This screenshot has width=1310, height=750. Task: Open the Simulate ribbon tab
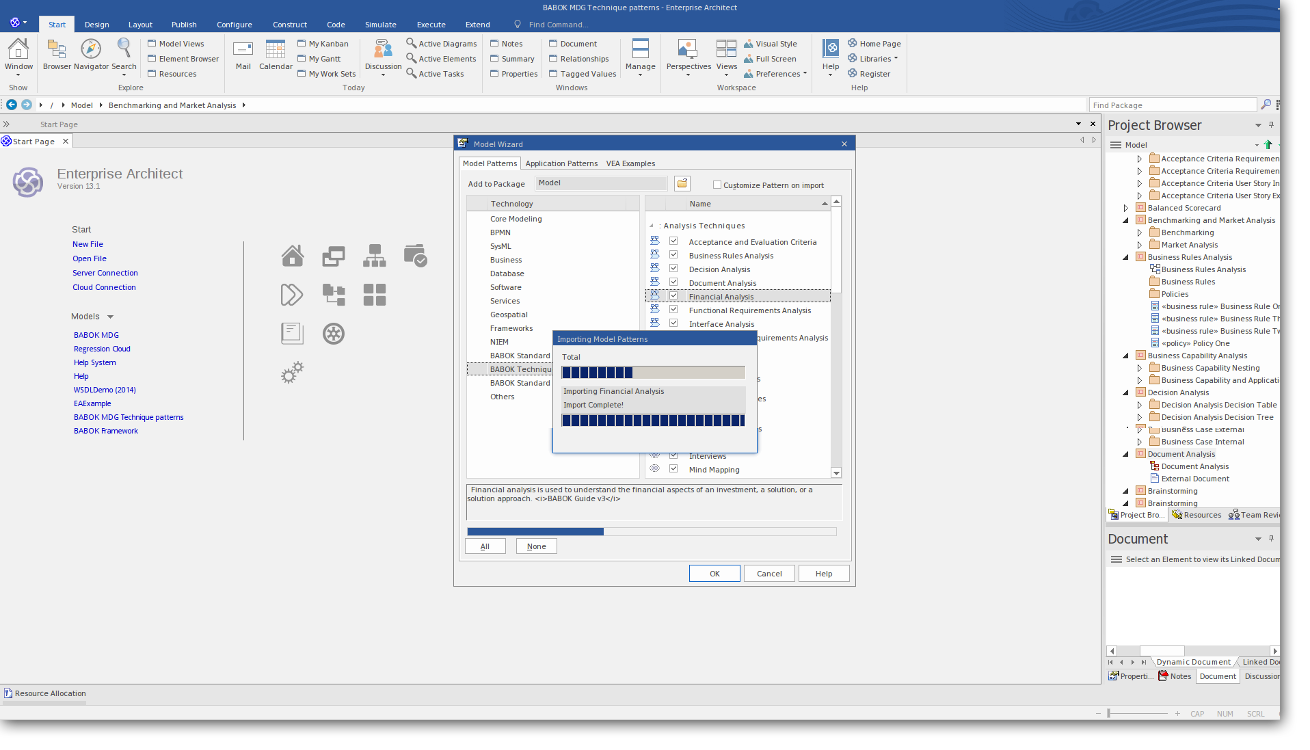point(380,24)
